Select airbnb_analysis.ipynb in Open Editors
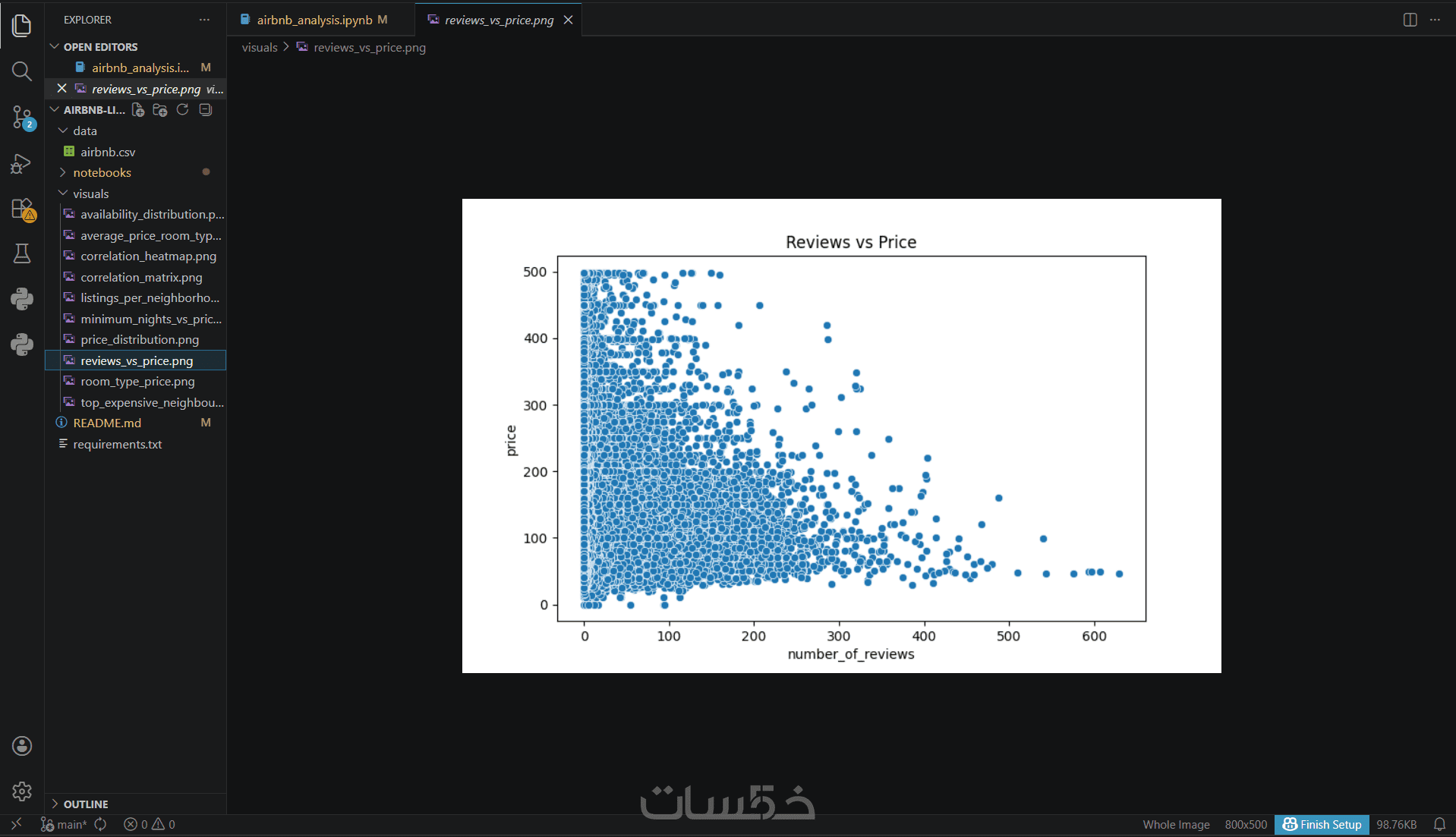 [135, 68]
